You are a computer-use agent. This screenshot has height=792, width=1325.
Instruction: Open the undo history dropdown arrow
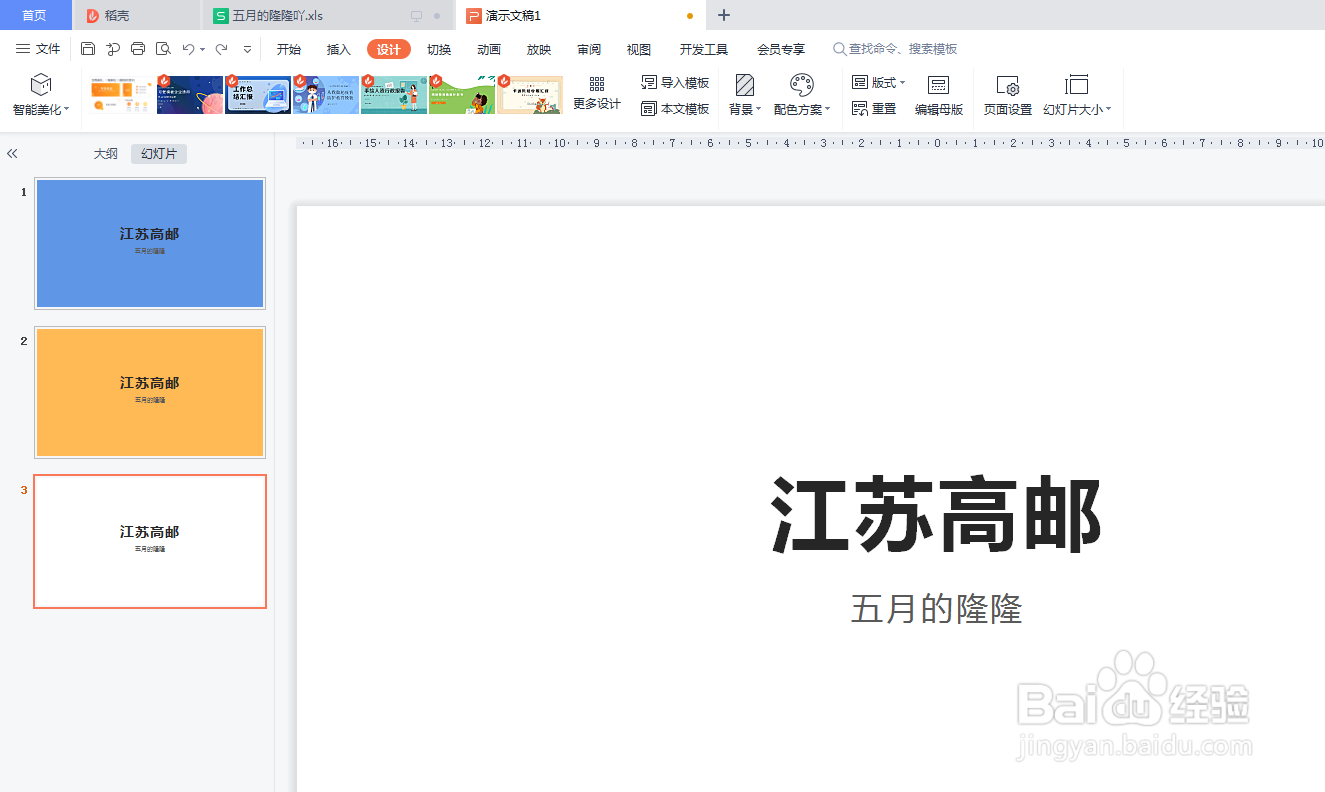202,49
